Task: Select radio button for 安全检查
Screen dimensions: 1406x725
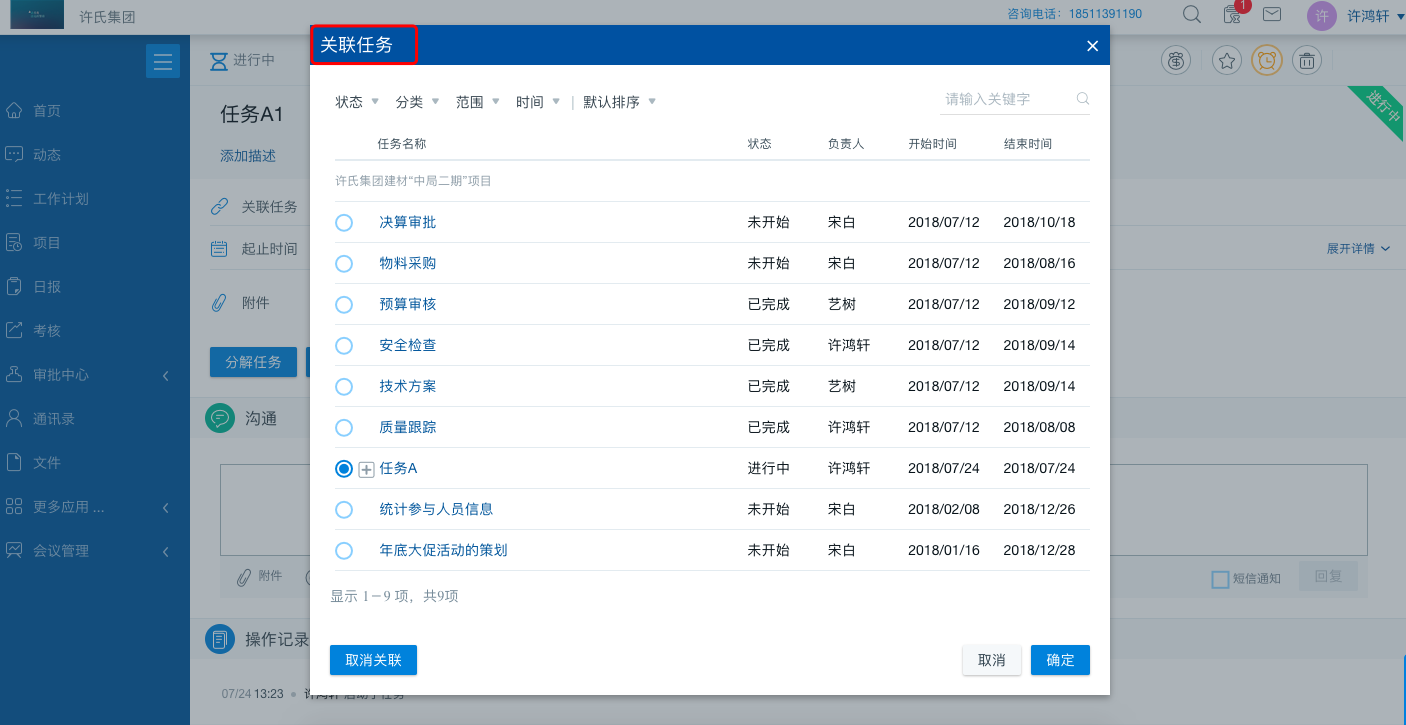Action: click(344, 345)
